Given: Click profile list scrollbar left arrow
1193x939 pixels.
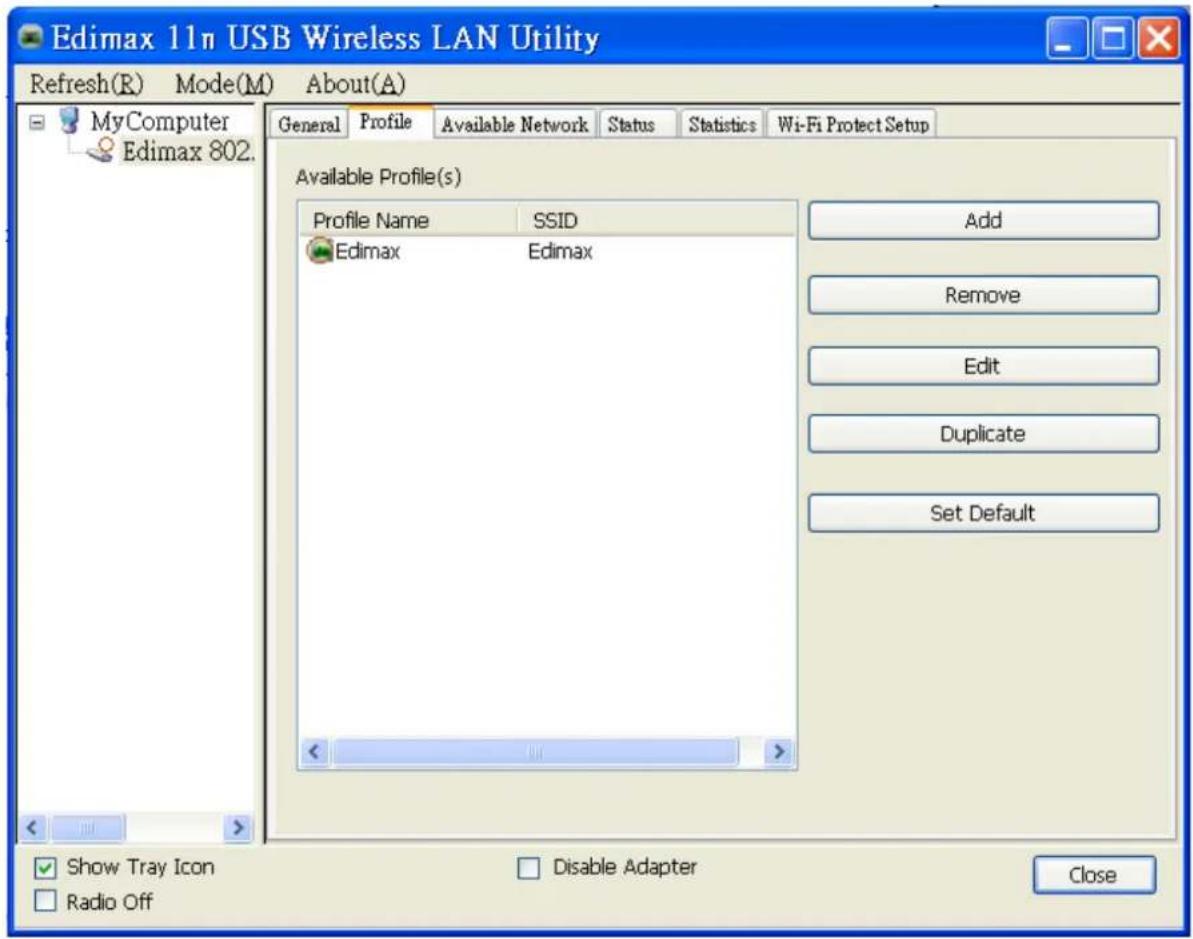Looking at the screenshot, I should coord(314,752).
